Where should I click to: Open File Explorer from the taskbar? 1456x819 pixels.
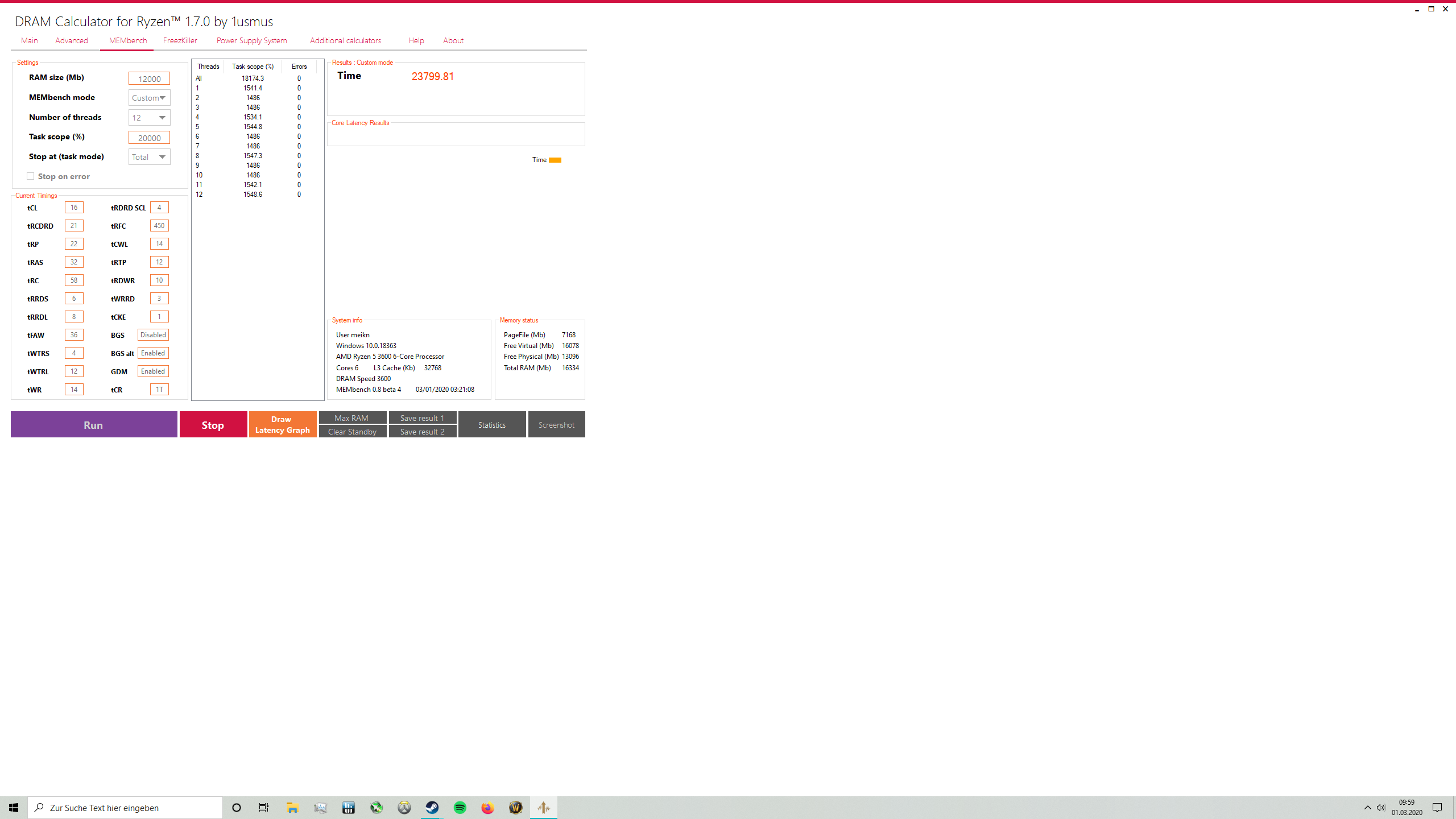click(x=292, y=807)
